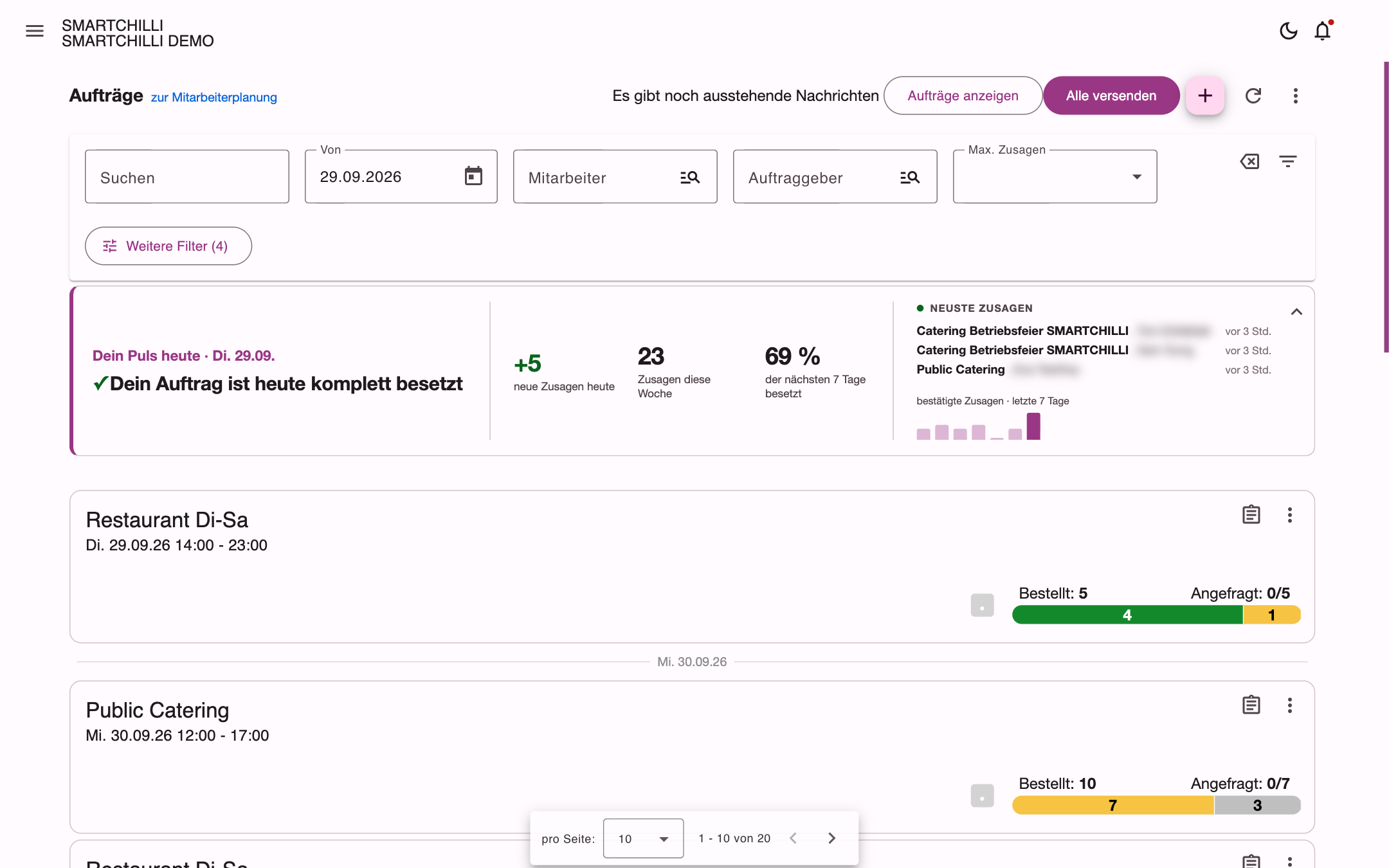Toggle grey checkbox on Public Catering card
This screenshot has height=868, width=1389.
(982, 795)
